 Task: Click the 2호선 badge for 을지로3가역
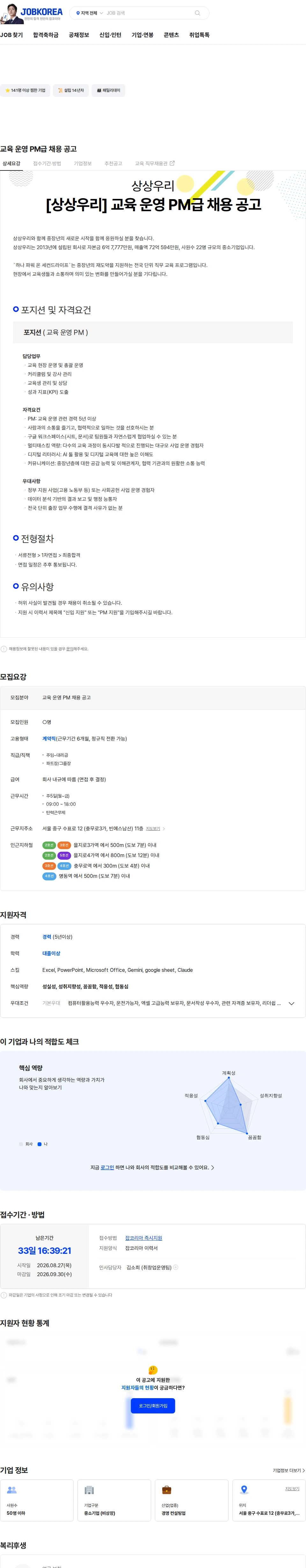49,845
